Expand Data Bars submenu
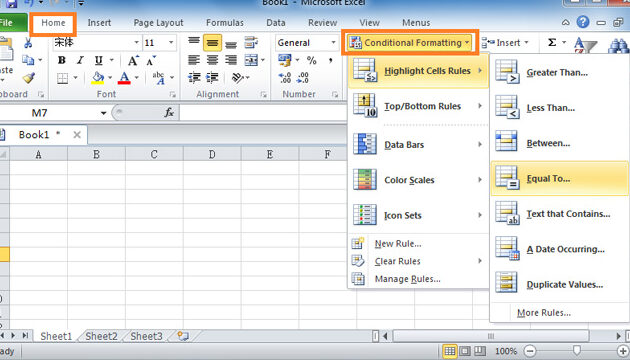 (418, 145)
